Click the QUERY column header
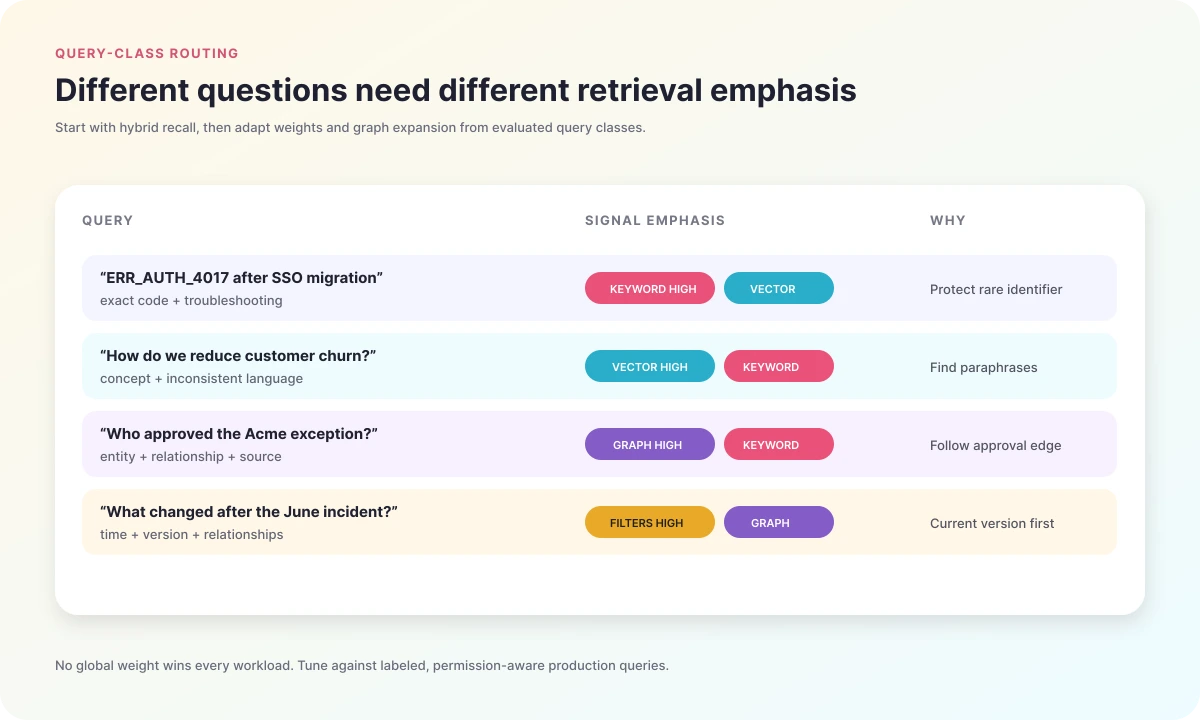1200x720 pixels. pos(107,220)
